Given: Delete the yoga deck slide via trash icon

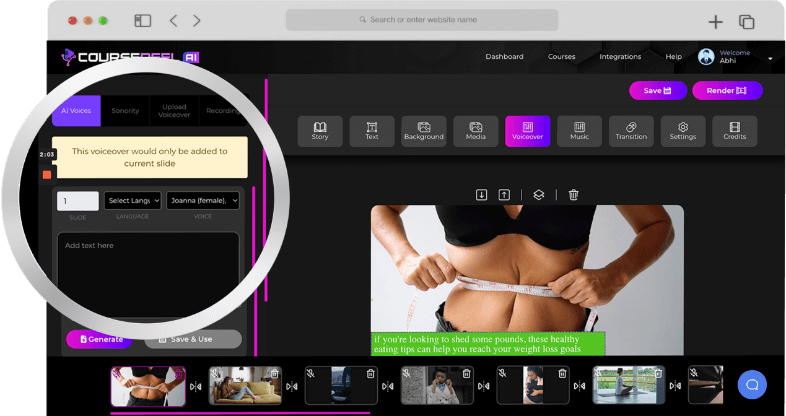Looking at the screenshot, I should (658, 373).
